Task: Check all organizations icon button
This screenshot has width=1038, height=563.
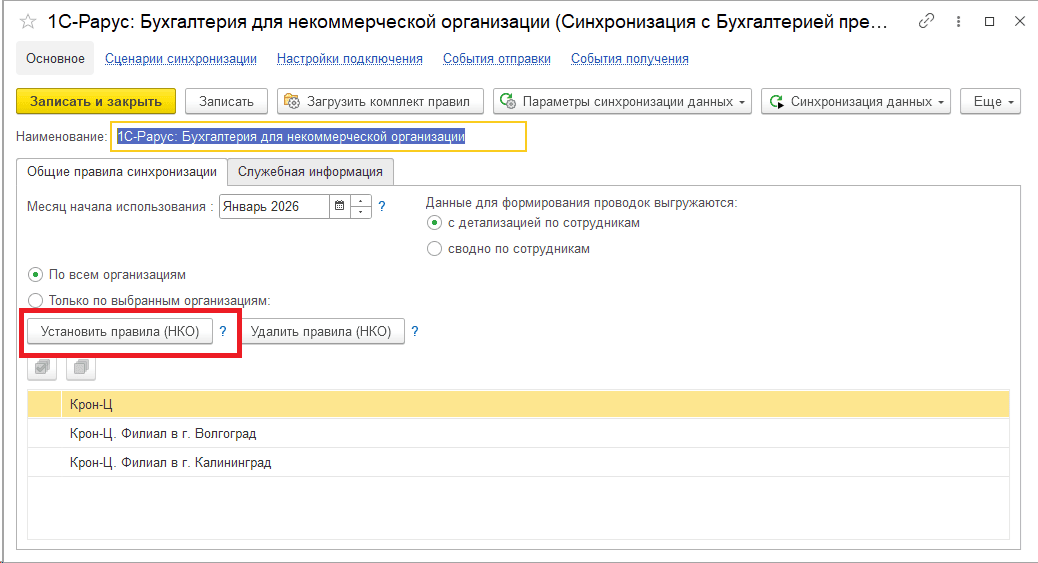Action: pyautogui.click(x=42, y=367)
